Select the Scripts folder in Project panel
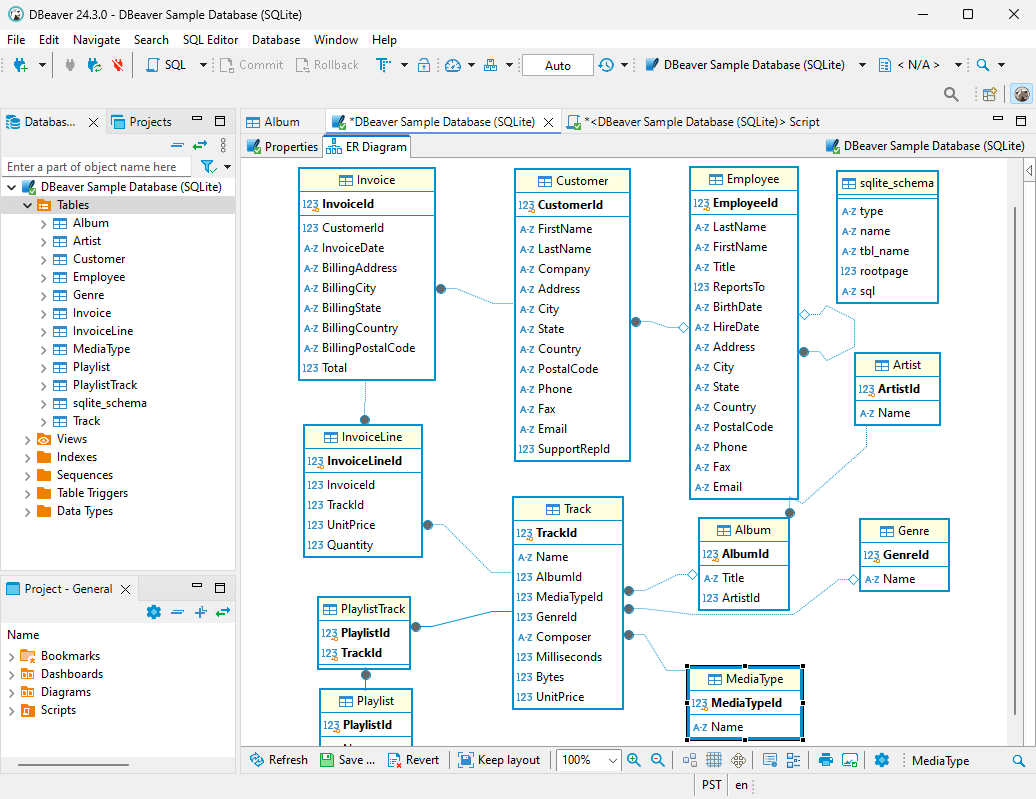1036x799 pixels. (58, 710)
